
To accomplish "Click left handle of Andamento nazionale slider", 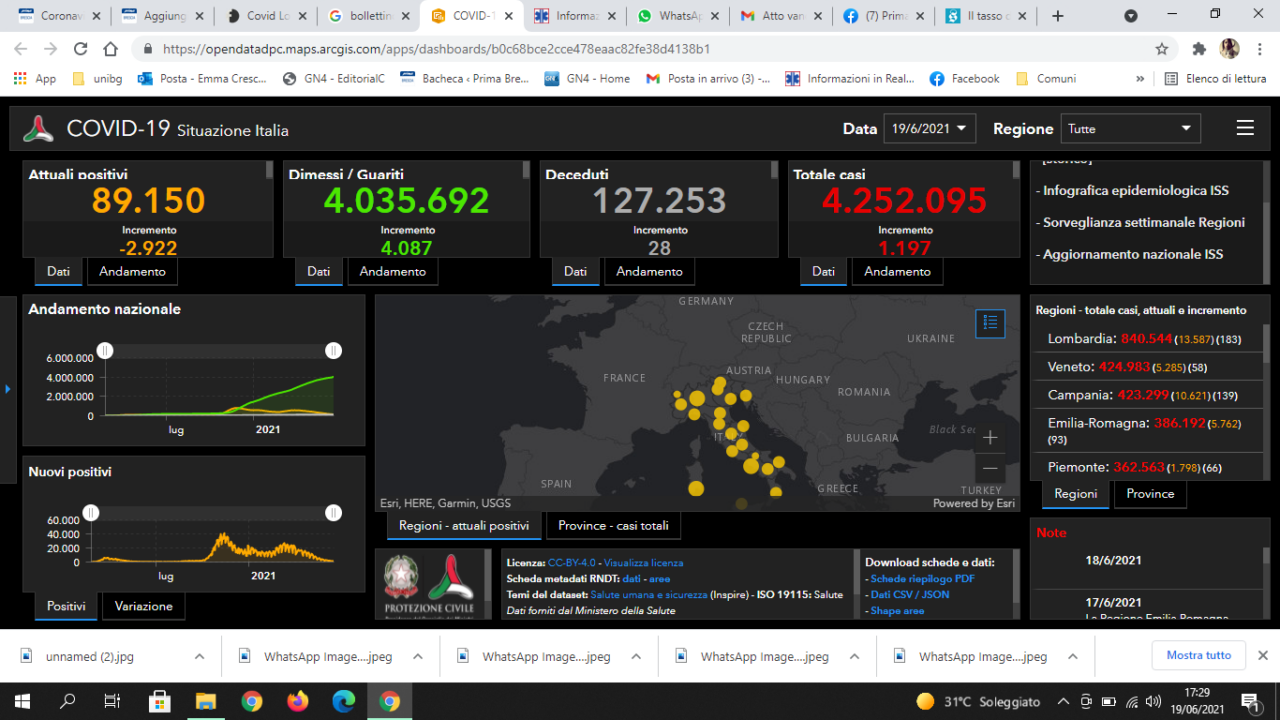I will tap(105, 350).
